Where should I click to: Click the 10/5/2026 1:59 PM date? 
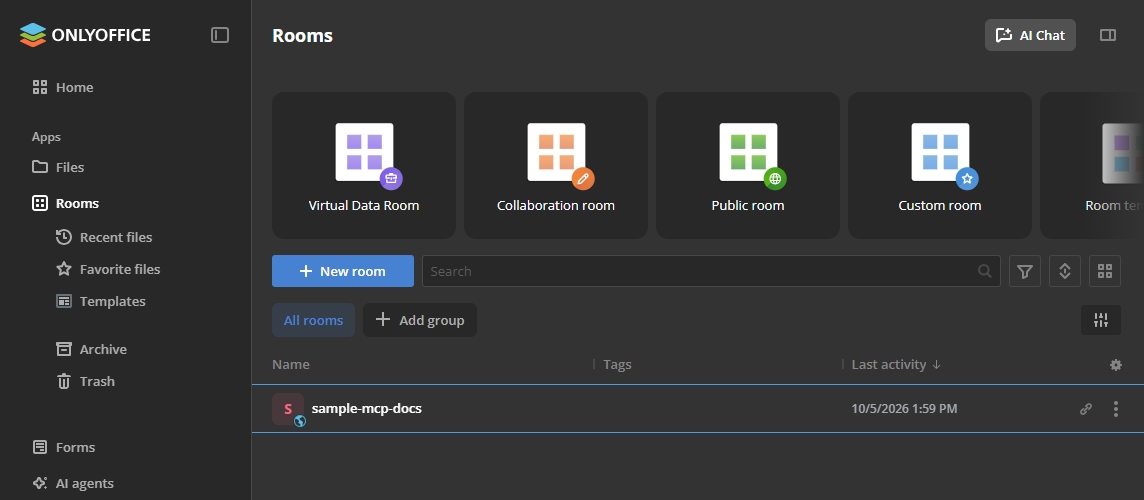[904, 409]
